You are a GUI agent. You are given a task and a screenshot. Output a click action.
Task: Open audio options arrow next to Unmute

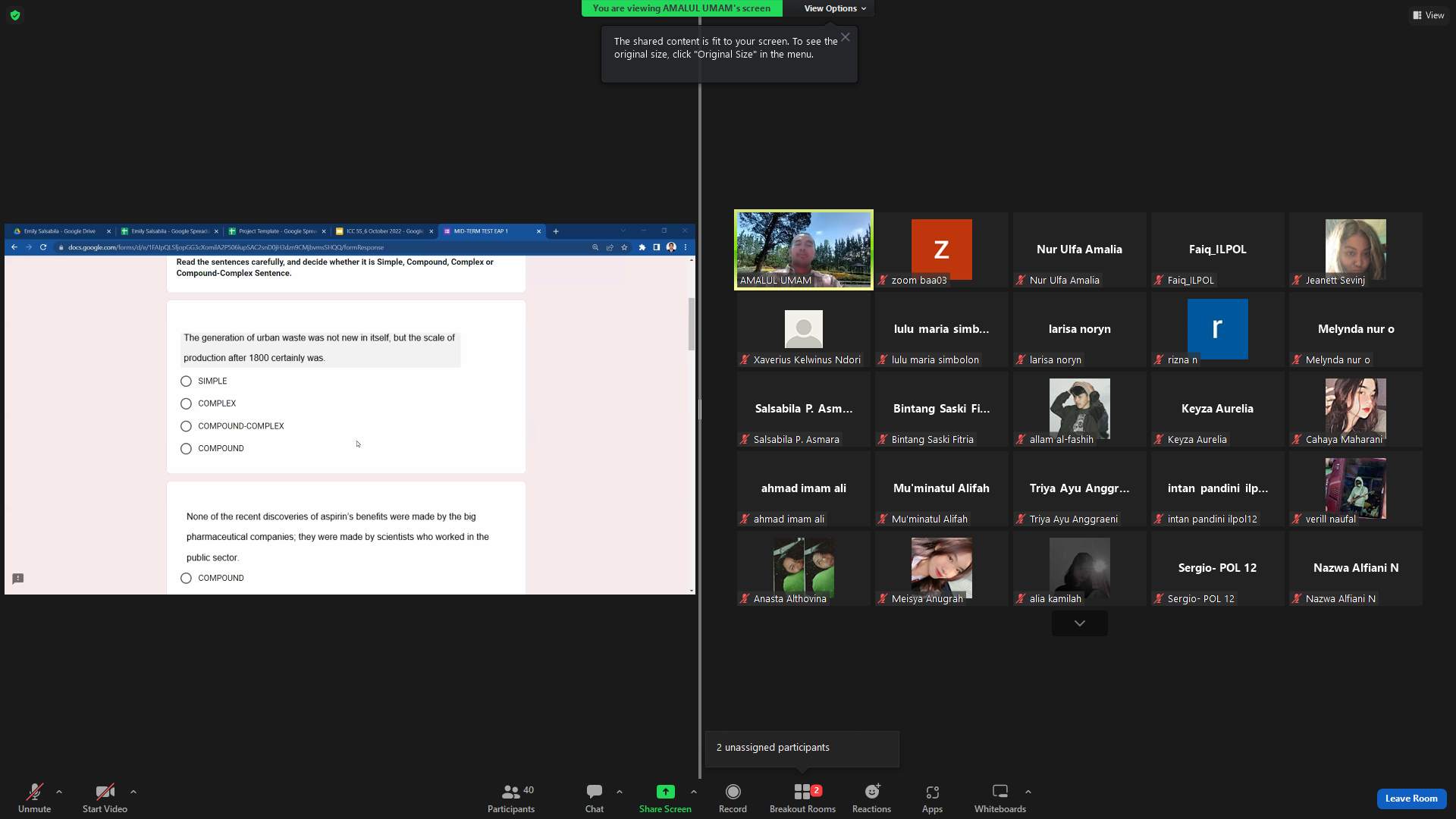pyautogui.click(x=59, y=792)
